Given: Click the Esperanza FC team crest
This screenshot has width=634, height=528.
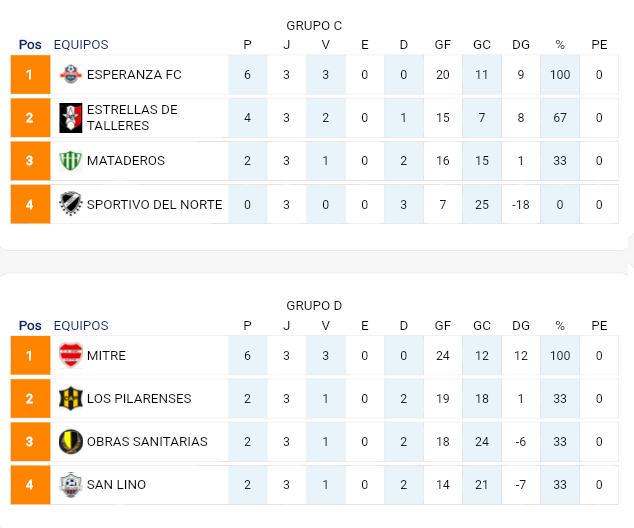Looking at the screenshot, I should pyautogui.click(x=70, y=75).
